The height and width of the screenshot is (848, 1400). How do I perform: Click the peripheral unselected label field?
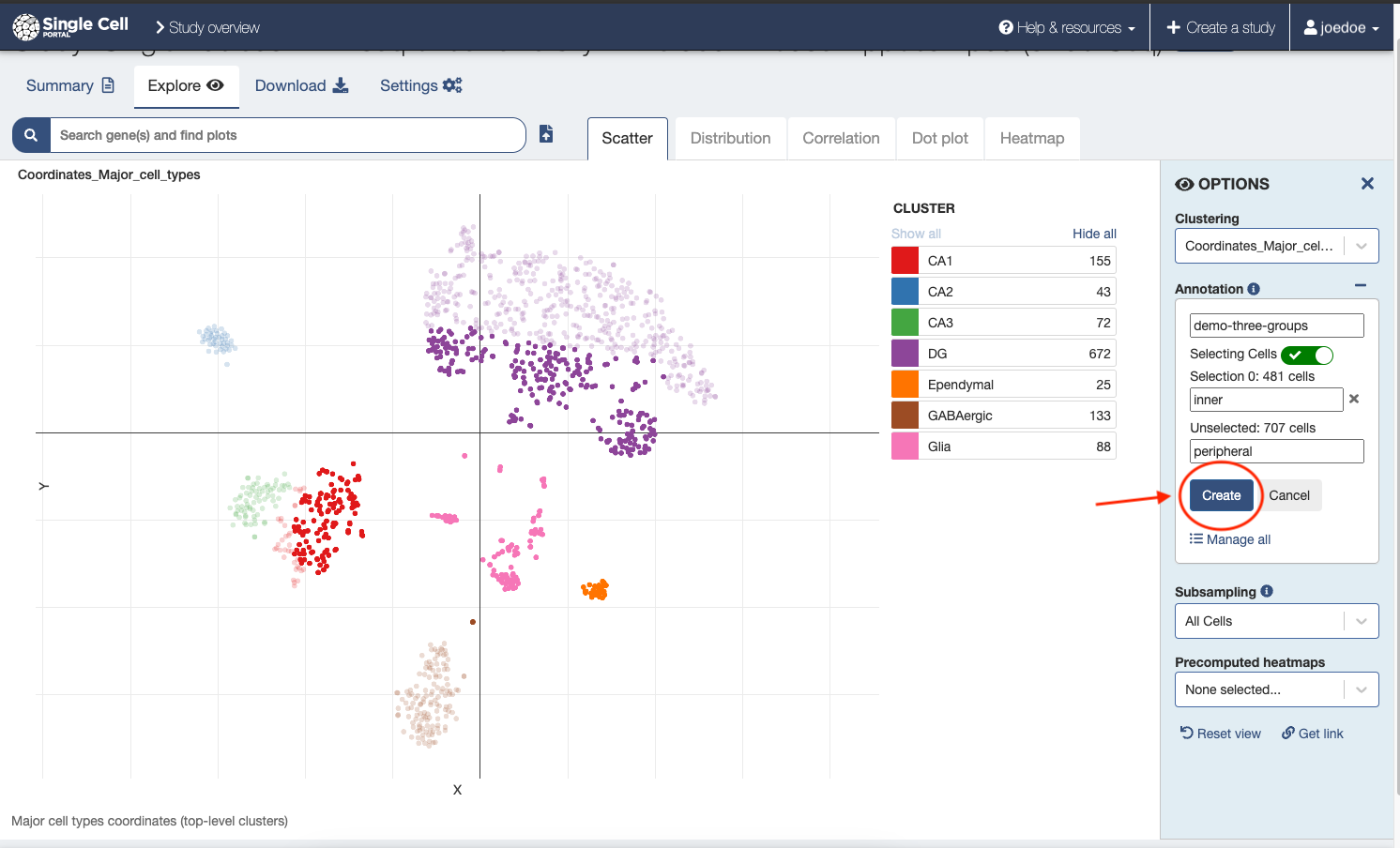point(1276,451)
